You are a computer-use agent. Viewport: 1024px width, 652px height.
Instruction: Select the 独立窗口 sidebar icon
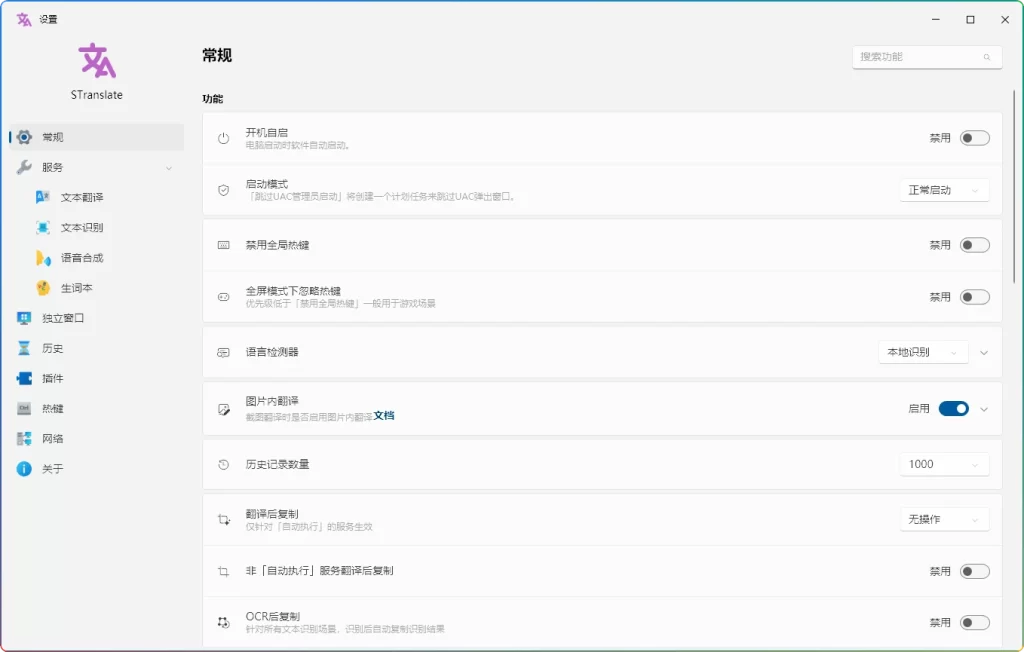[x=25, y=318]
